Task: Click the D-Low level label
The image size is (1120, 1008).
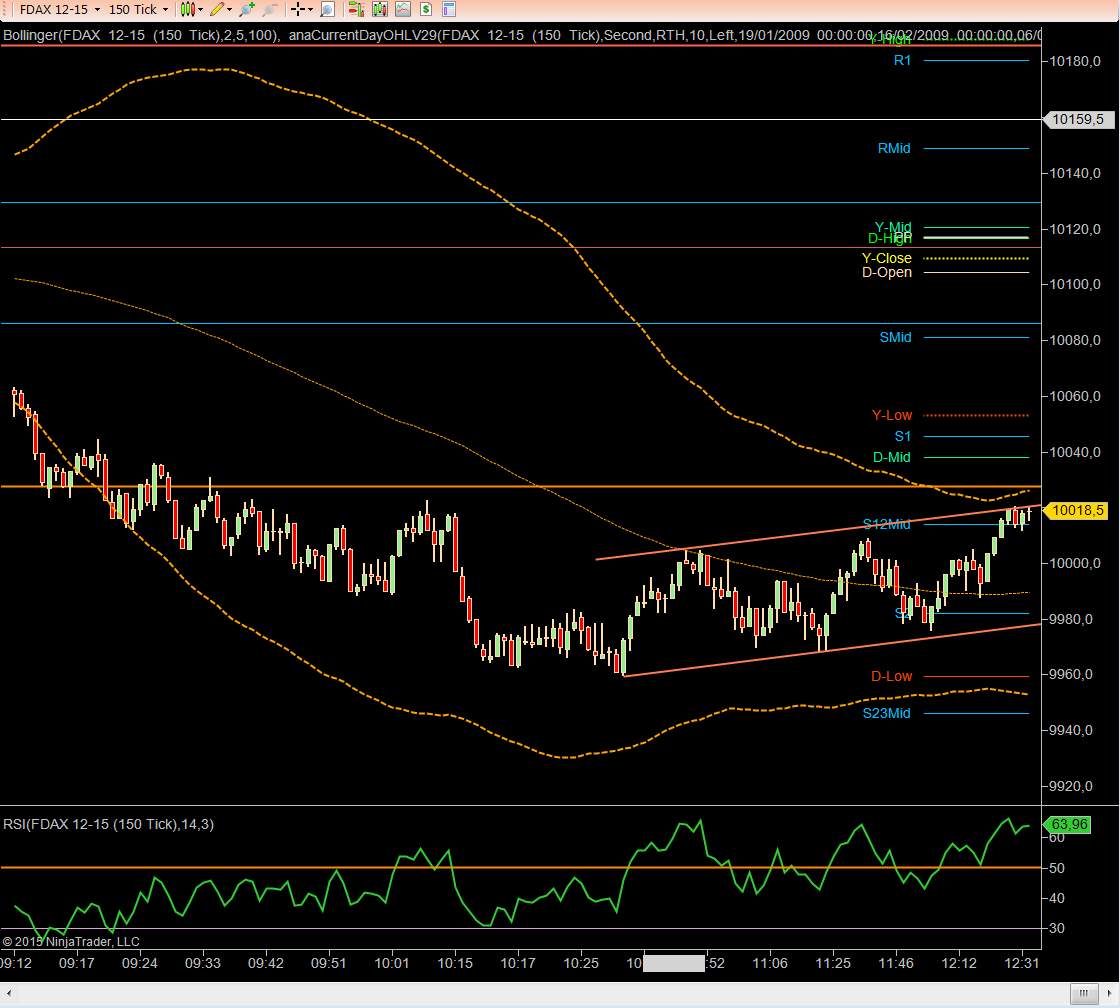Action: pyautogui.click(x=891, y=676)
